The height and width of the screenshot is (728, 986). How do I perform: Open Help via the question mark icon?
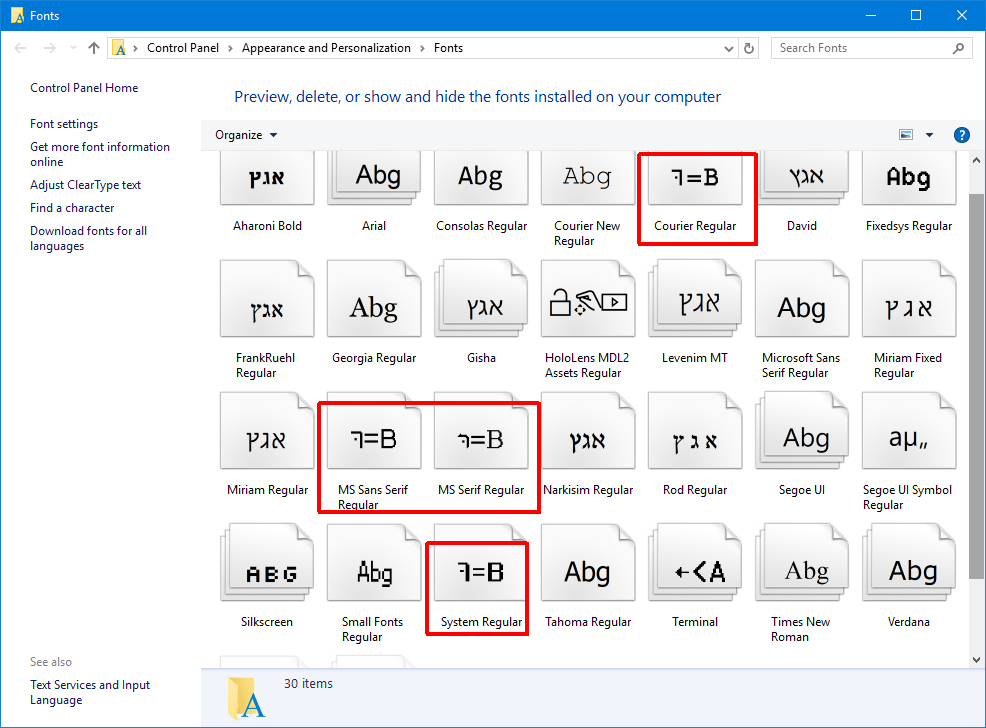(961, 135)
